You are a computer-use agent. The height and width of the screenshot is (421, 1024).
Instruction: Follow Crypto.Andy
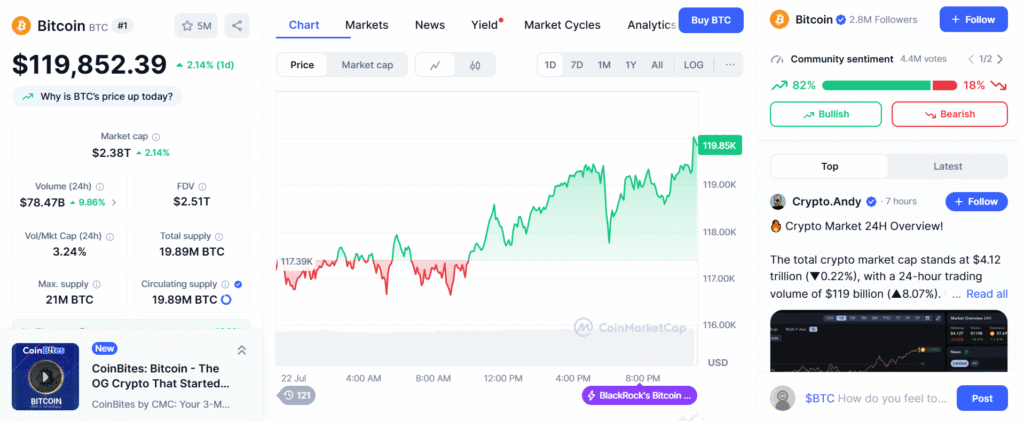click(976, 202)
